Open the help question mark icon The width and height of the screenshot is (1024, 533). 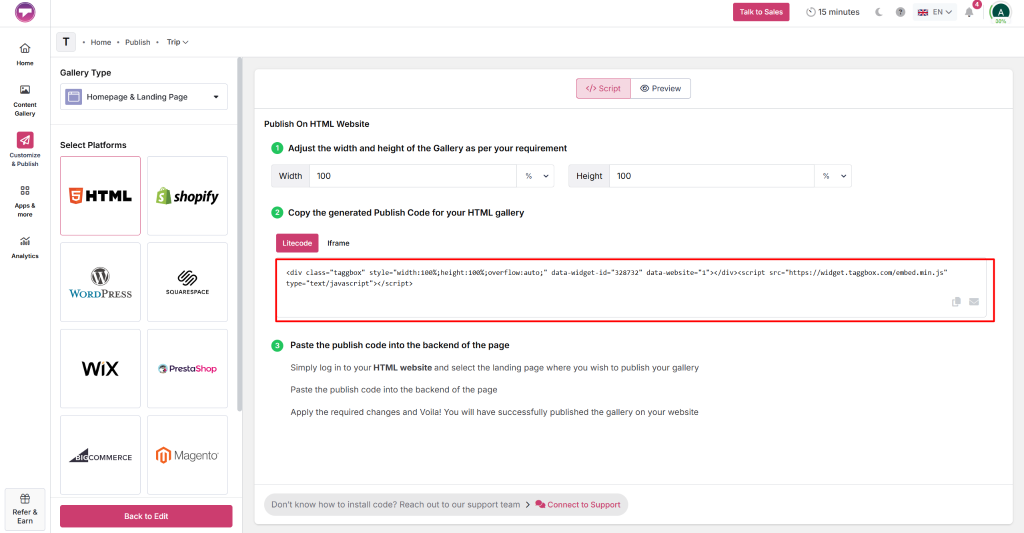[x=900, y=12]
